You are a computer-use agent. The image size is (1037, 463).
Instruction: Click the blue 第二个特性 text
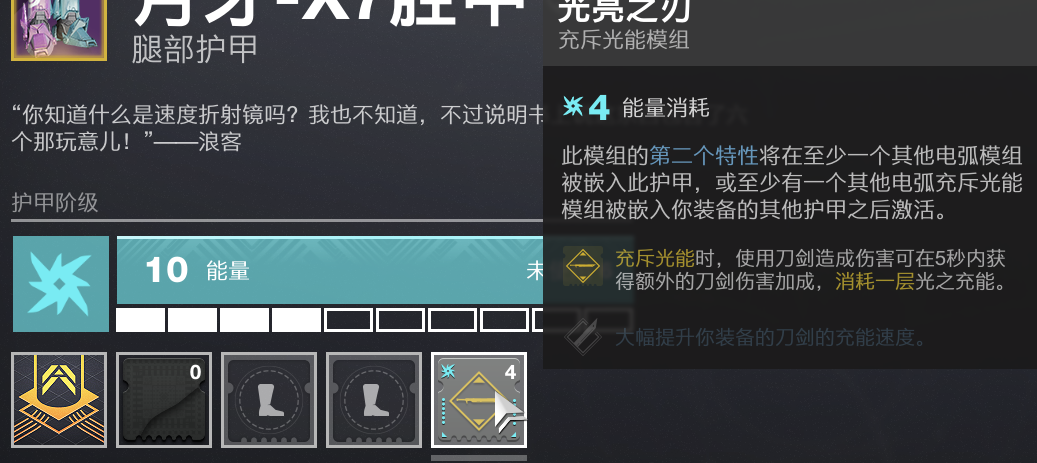(x=703, y=156)
